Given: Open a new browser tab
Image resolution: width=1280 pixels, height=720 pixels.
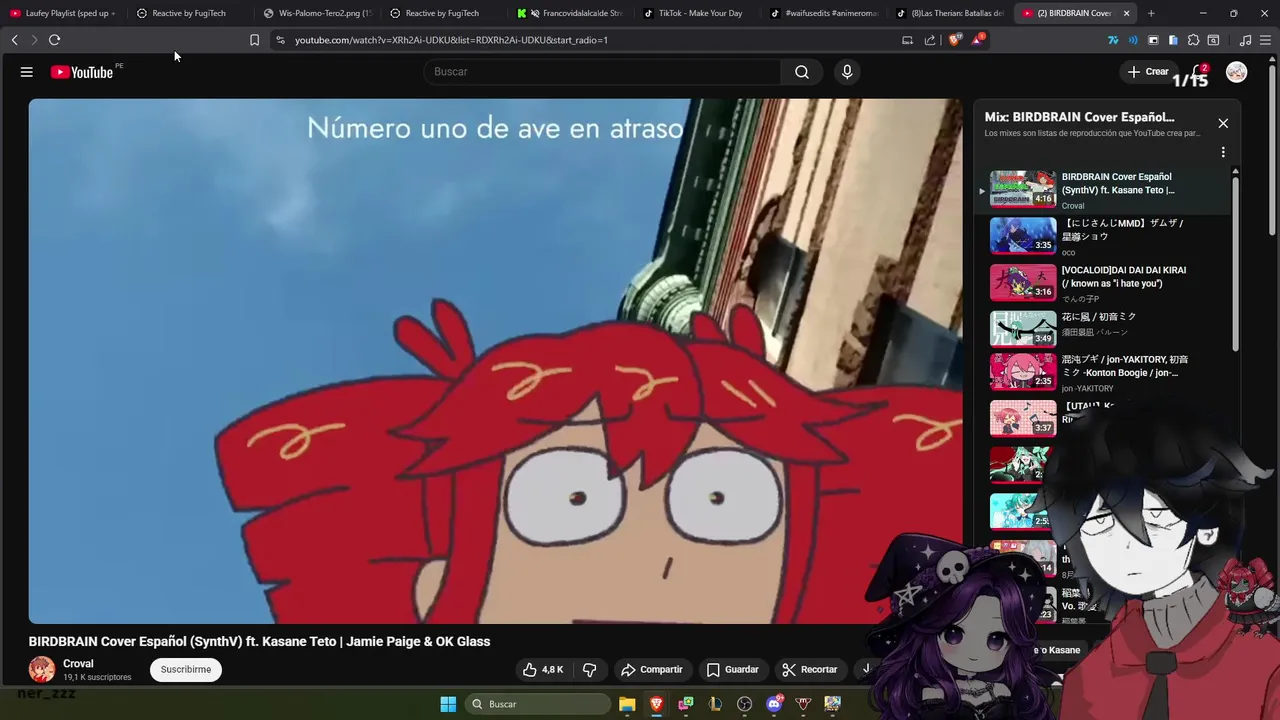Looking at the screenshot, I should point(1151,13).
